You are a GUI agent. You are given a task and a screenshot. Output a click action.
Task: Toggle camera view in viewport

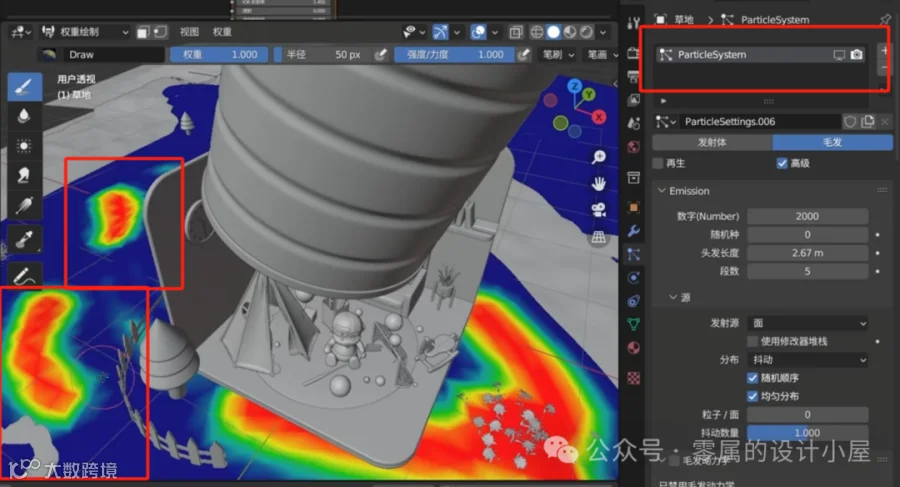click(599, 210)
